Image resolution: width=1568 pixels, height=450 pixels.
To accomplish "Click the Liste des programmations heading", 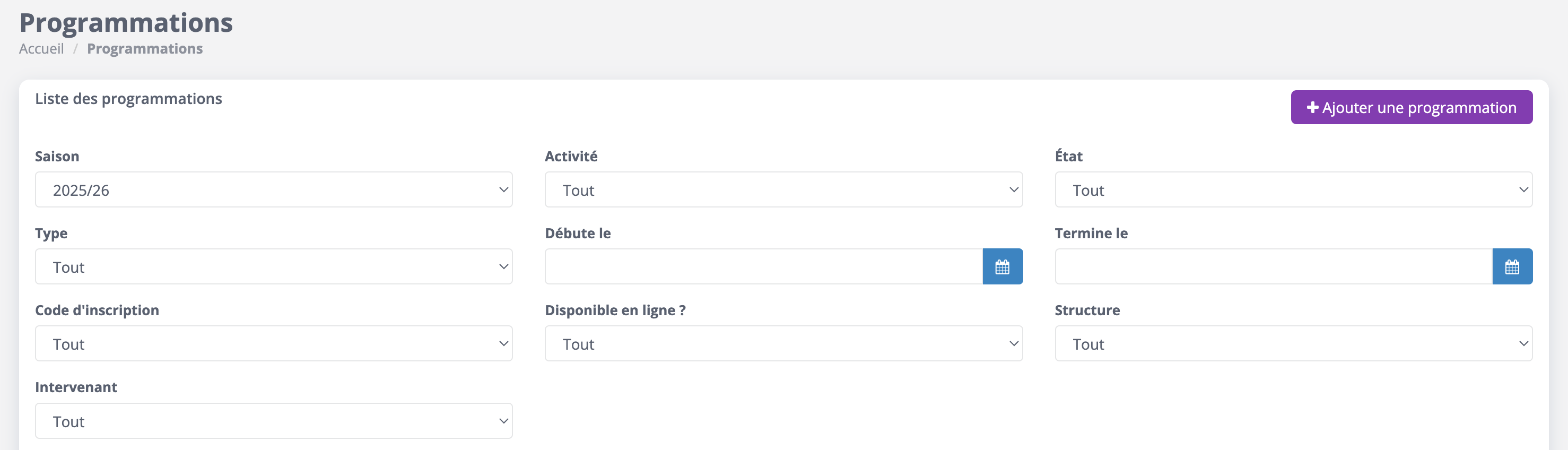I will pyautogui.click(x=128, y=99).
